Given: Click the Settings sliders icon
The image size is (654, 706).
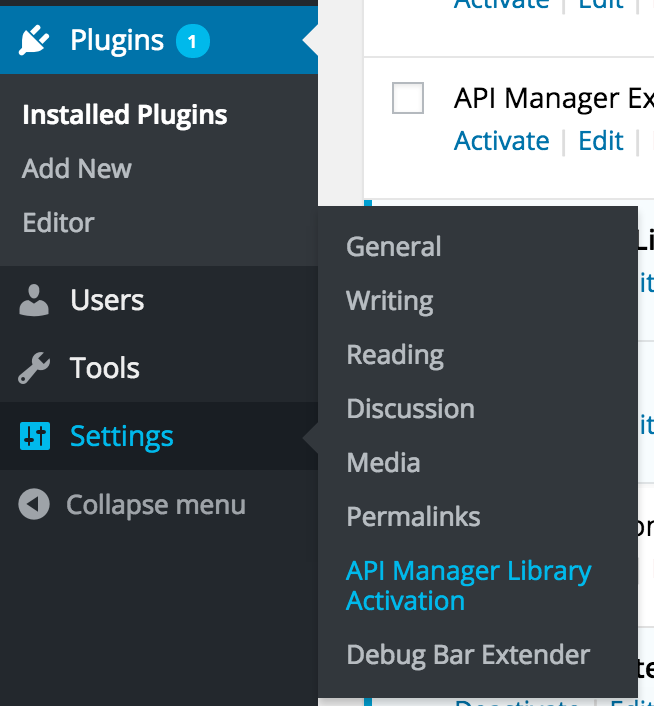Looking at the screenshot, I should (35, 436).
